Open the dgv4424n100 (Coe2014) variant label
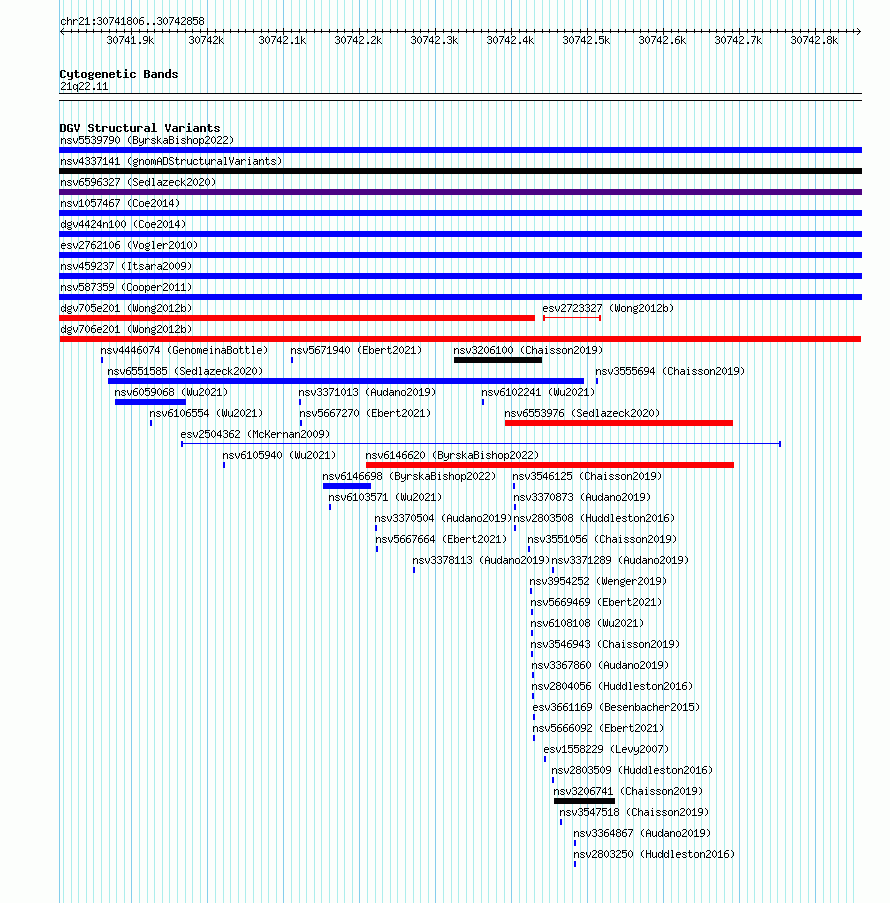Viewport: 890px width, 903px height. [x=123, y=225]
